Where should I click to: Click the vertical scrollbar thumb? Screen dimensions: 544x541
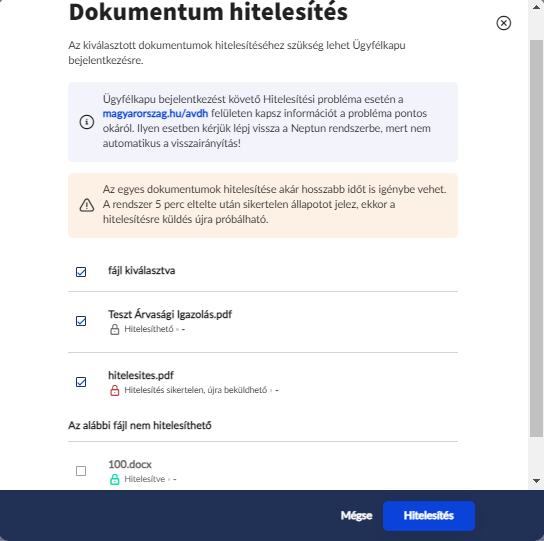pyautogui.click(x=536, y=238)
